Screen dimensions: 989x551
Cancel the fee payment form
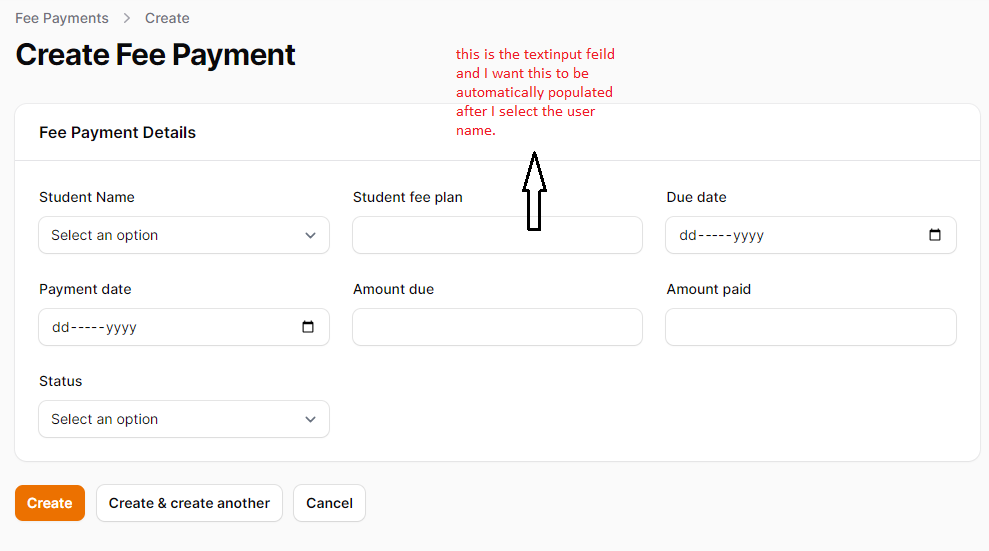[329, 503]
